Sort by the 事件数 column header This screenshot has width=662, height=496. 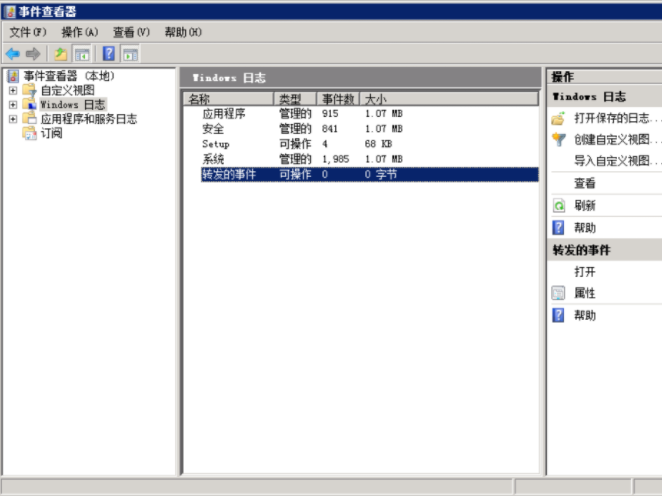pos(338,99)
